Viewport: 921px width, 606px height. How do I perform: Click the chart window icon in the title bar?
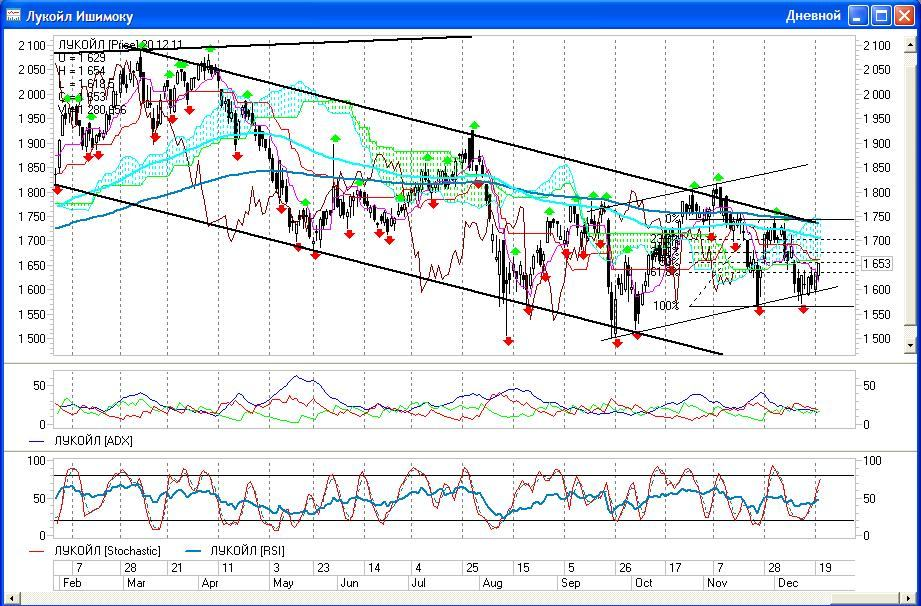(x=13, y=16)
